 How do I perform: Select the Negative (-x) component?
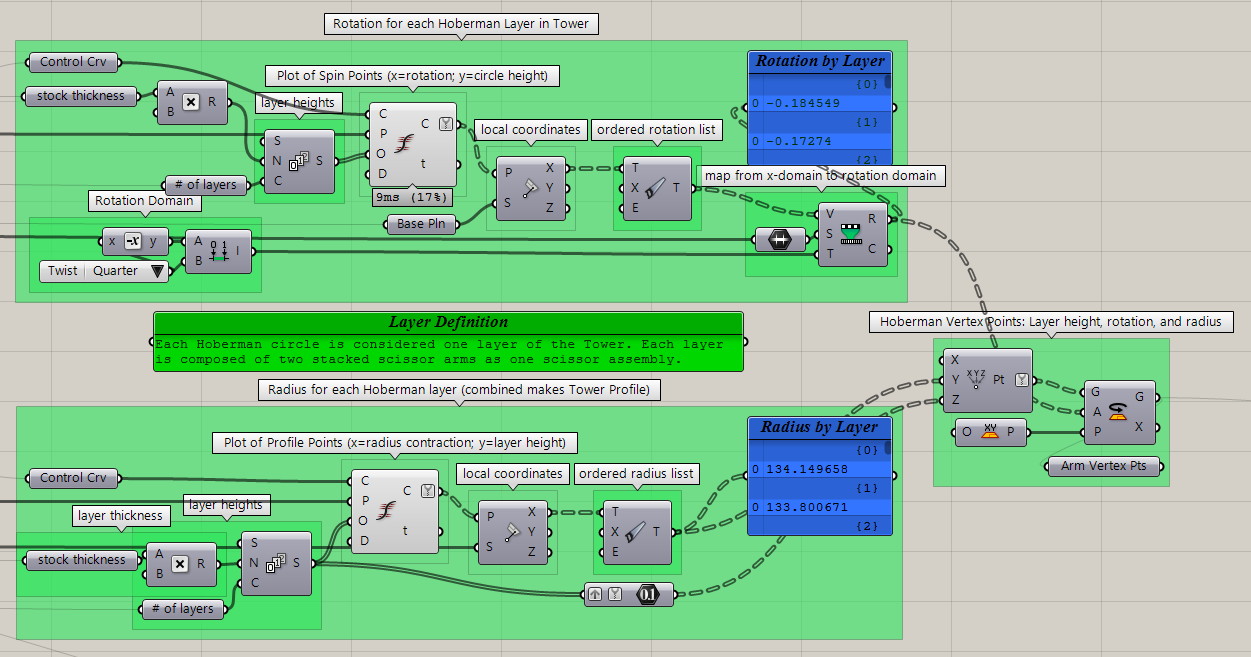(x=133, y=242)
